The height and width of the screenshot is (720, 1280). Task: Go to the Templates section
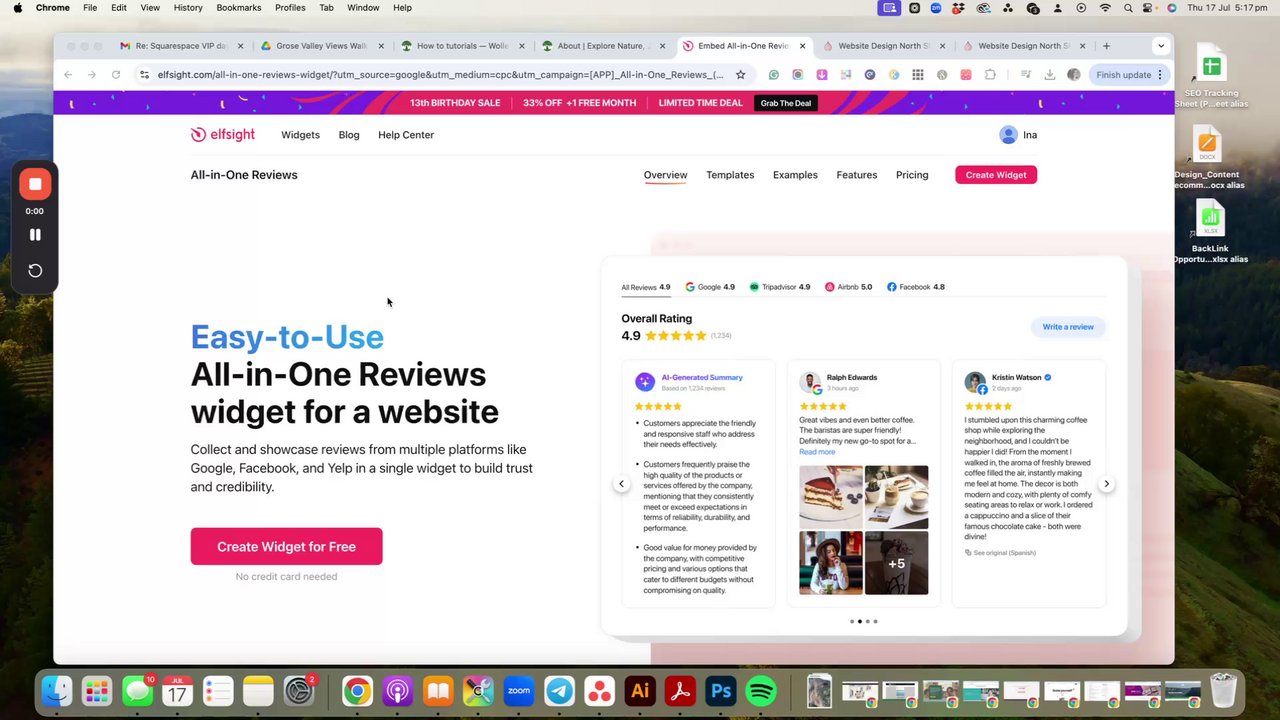(x=730, y=175)
